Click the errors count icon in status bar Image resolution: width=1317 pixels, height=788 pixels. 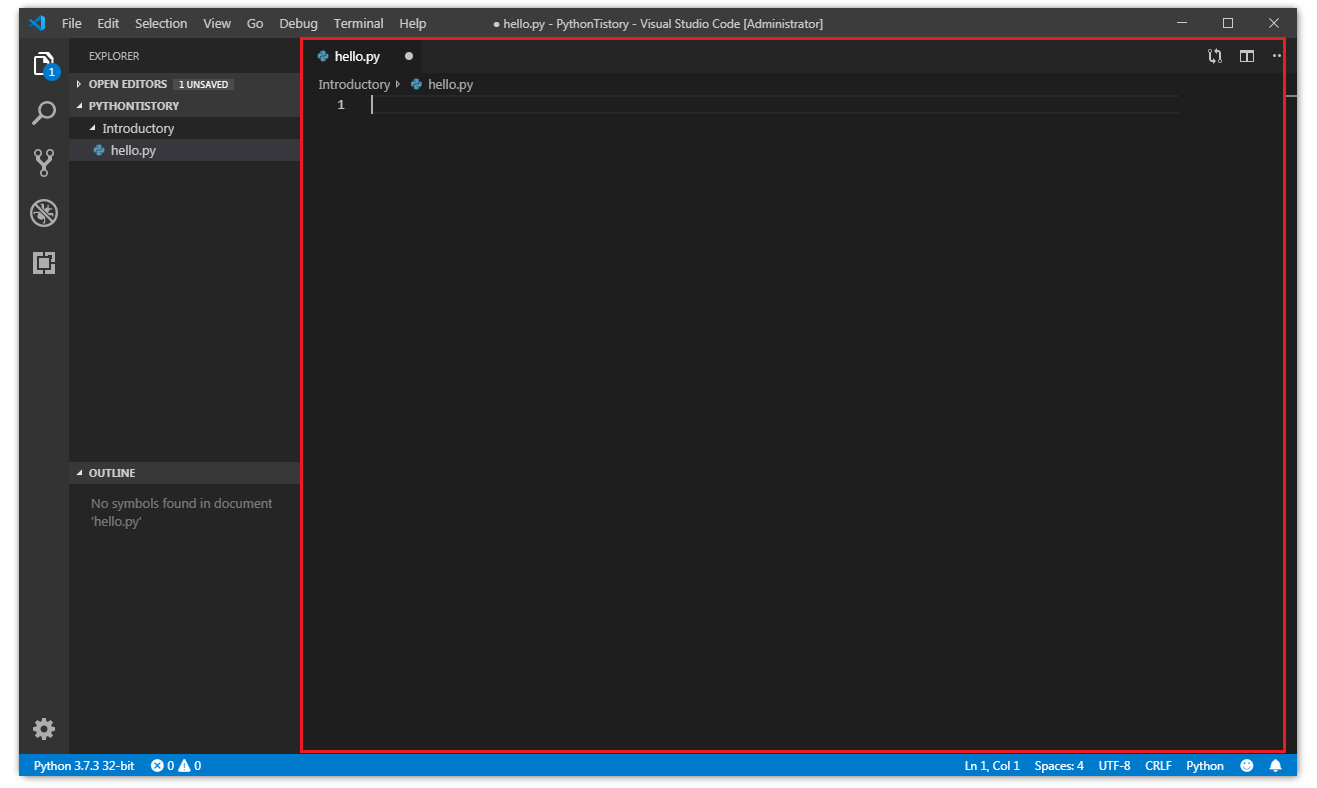(157, 766)
